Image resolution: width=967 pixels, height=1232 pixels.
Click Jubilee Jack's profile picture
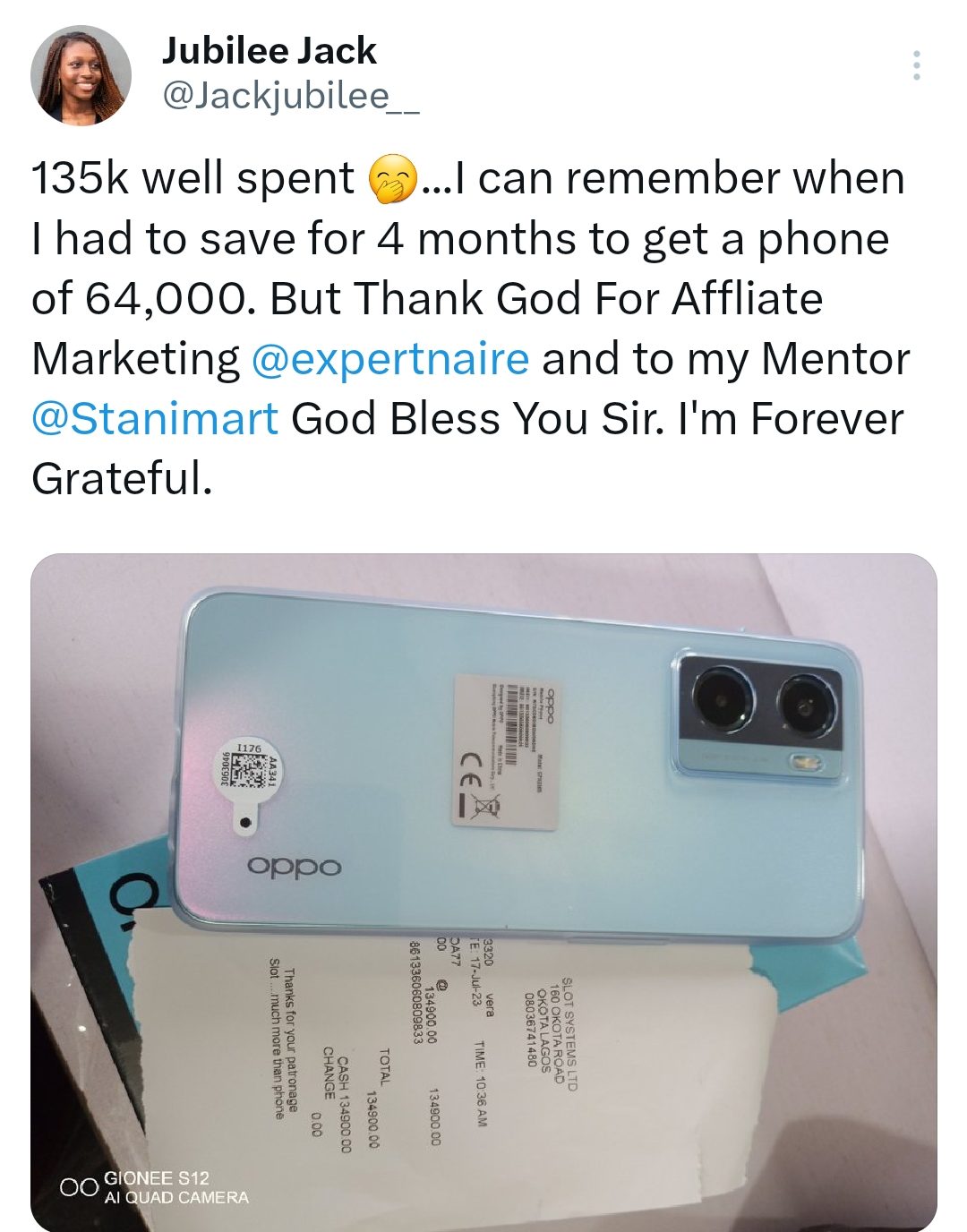(x=81, y=75)
